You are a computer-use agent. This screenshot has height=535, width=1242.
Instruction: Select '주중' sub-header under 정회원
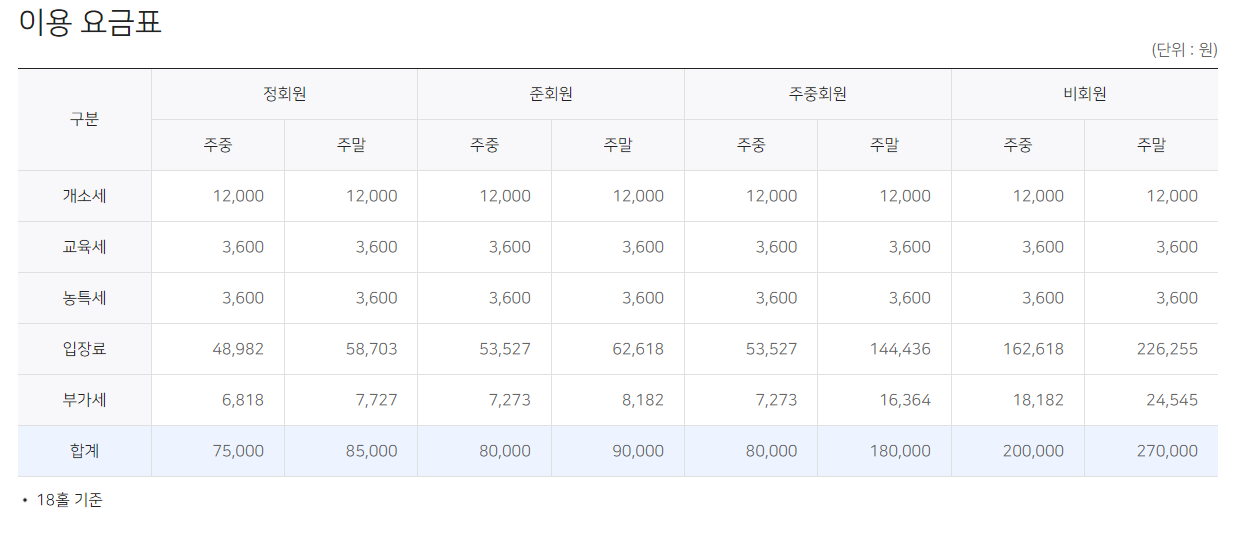(218, 145)
